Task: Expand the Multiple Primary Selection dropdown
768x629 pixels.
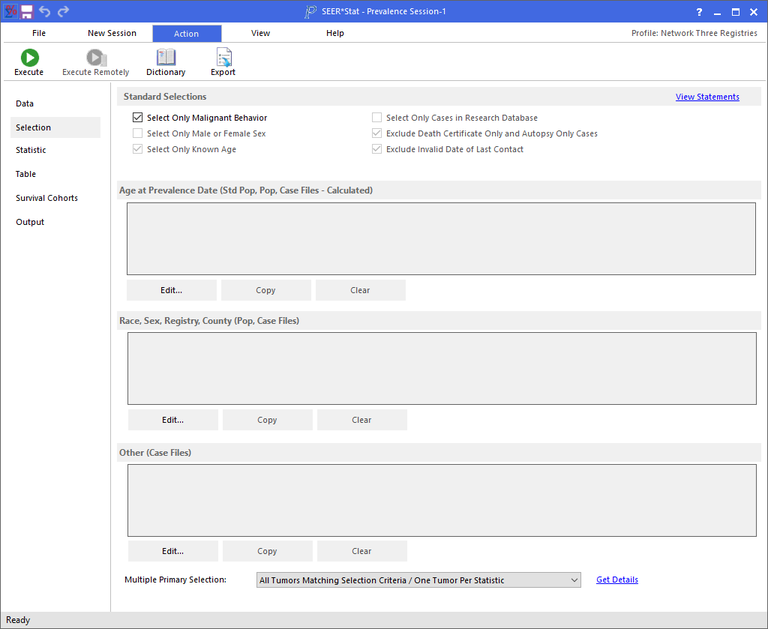Action: tap(573, 580)
